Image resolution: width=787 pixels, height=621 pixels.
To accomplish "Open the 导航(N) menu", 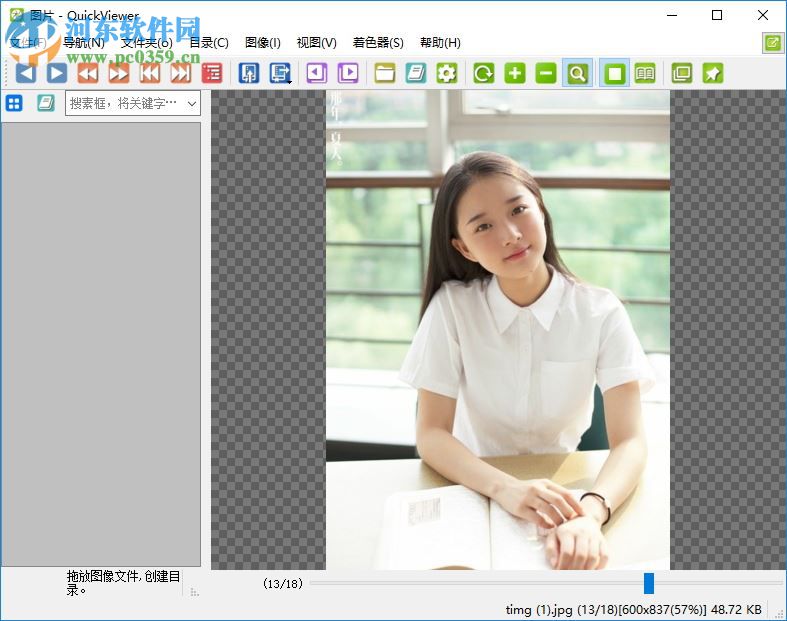I will [84, 43].
